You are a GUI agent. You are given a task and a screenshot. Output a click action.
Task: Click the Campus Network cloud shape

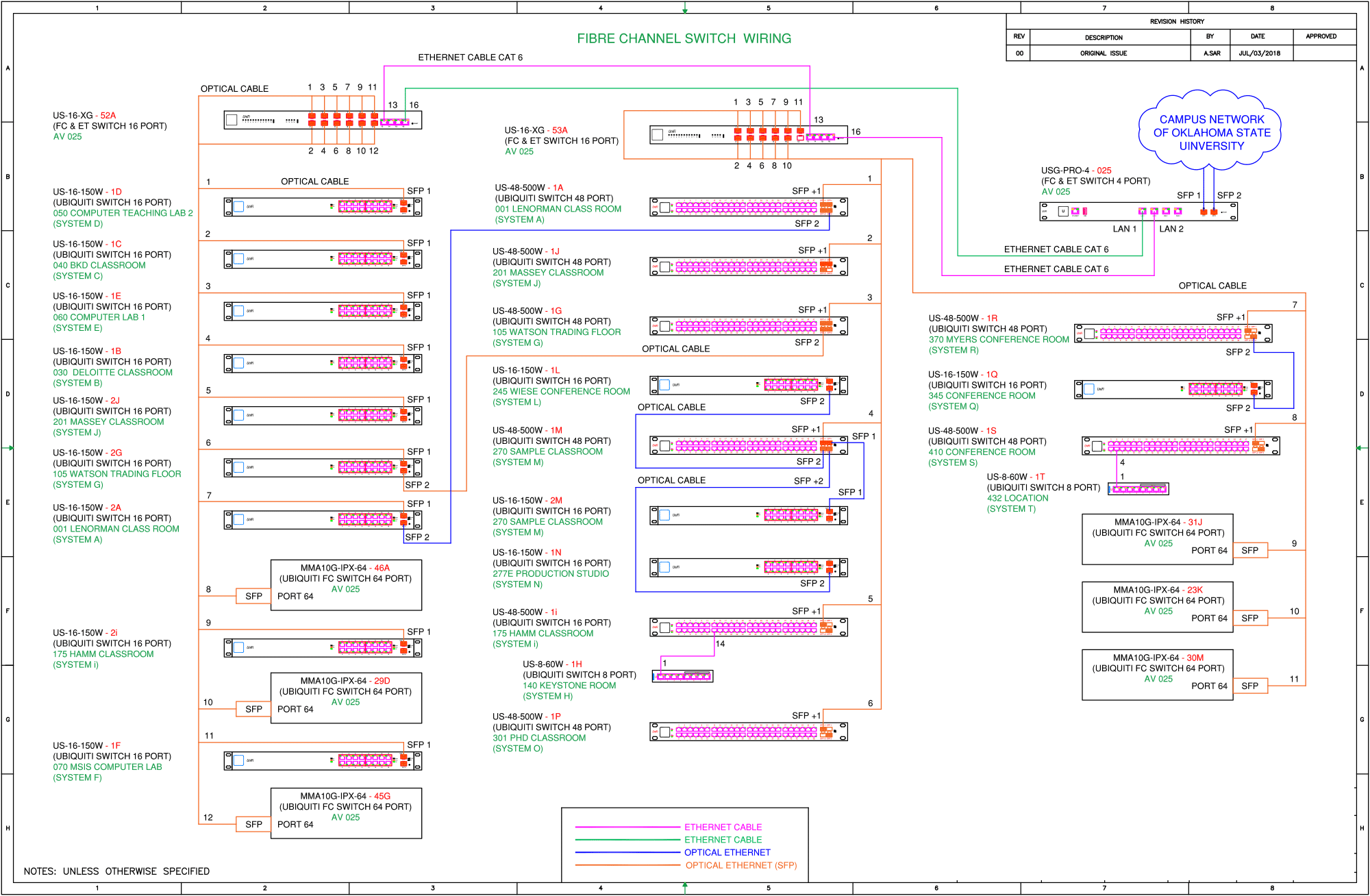coord(1210,132)
